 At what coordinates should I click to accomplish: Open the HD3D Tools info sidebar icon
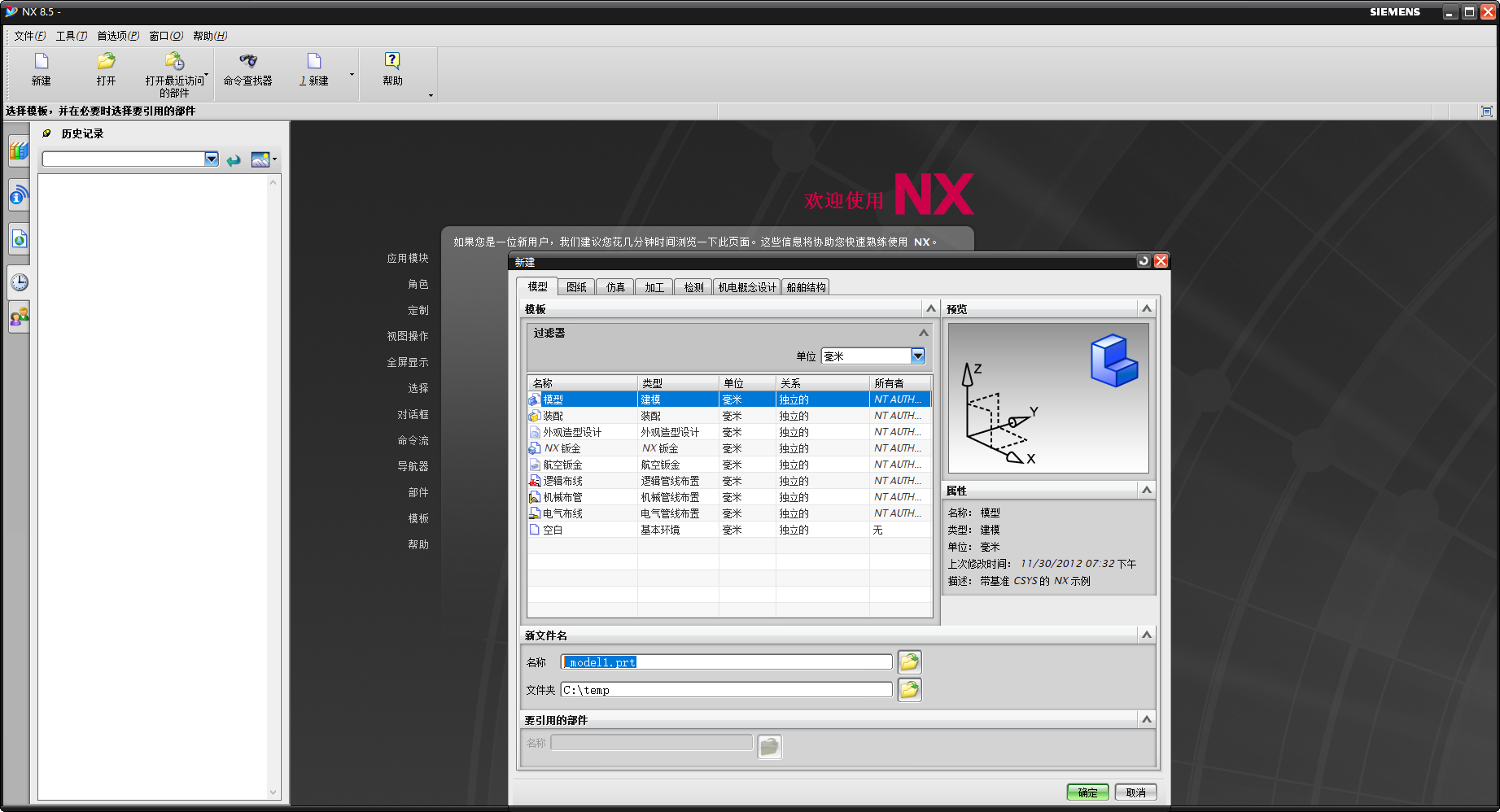click(19, 195)
